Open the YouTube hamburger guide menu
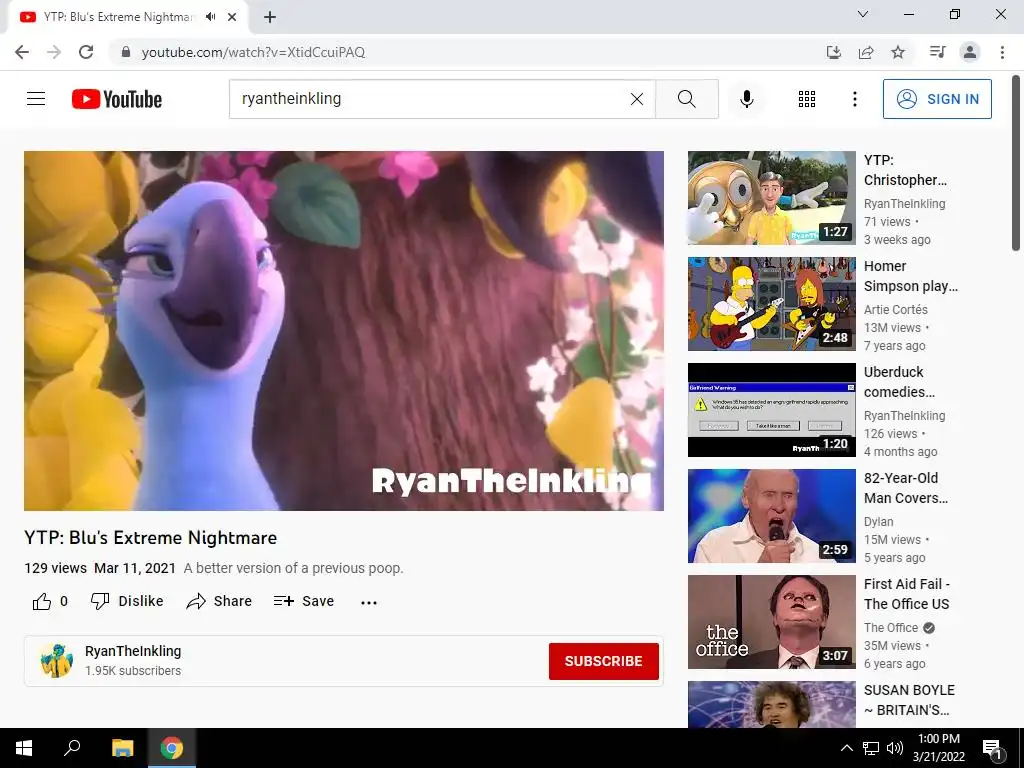This screenshot has height=768, width=1024. coord(36,99)
